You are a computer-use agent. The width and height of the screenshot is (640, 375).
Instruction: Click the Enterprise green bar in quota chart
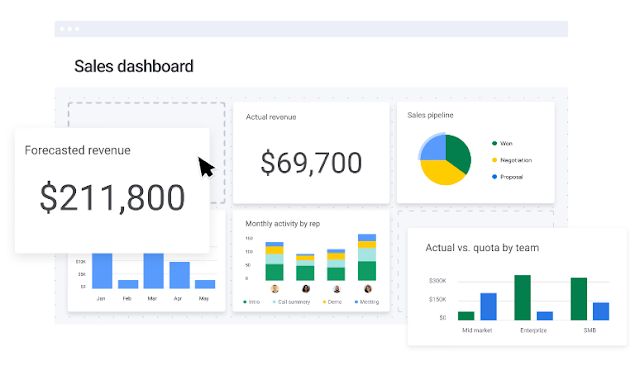click(x=522, y=297)
